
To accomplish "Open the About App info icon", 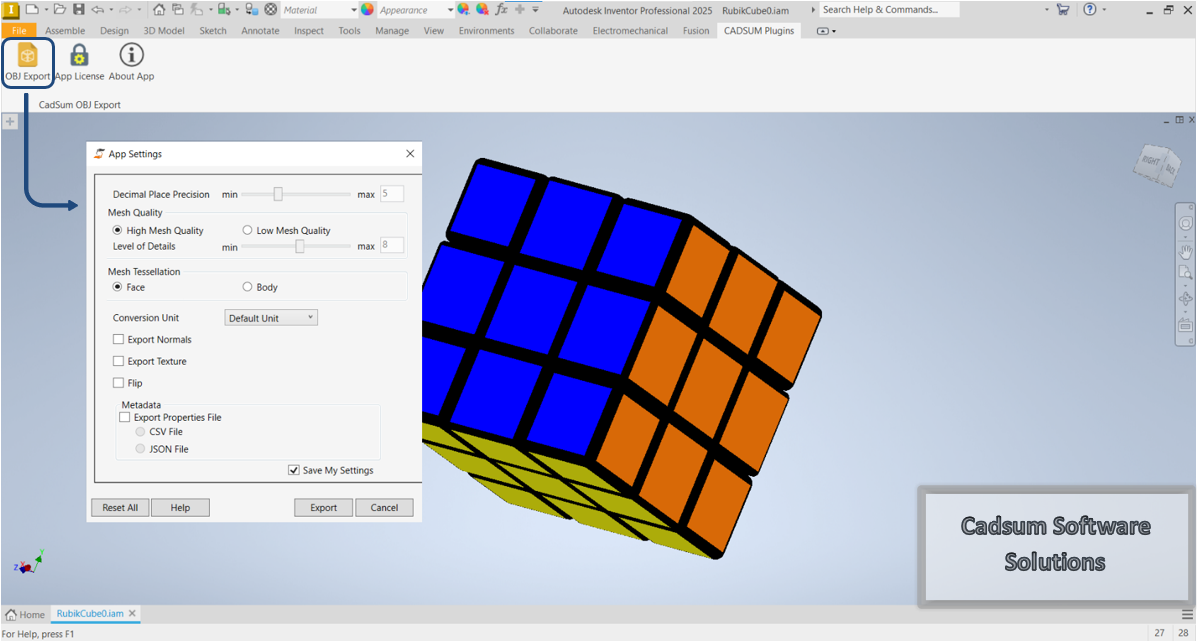I will 131,55.
